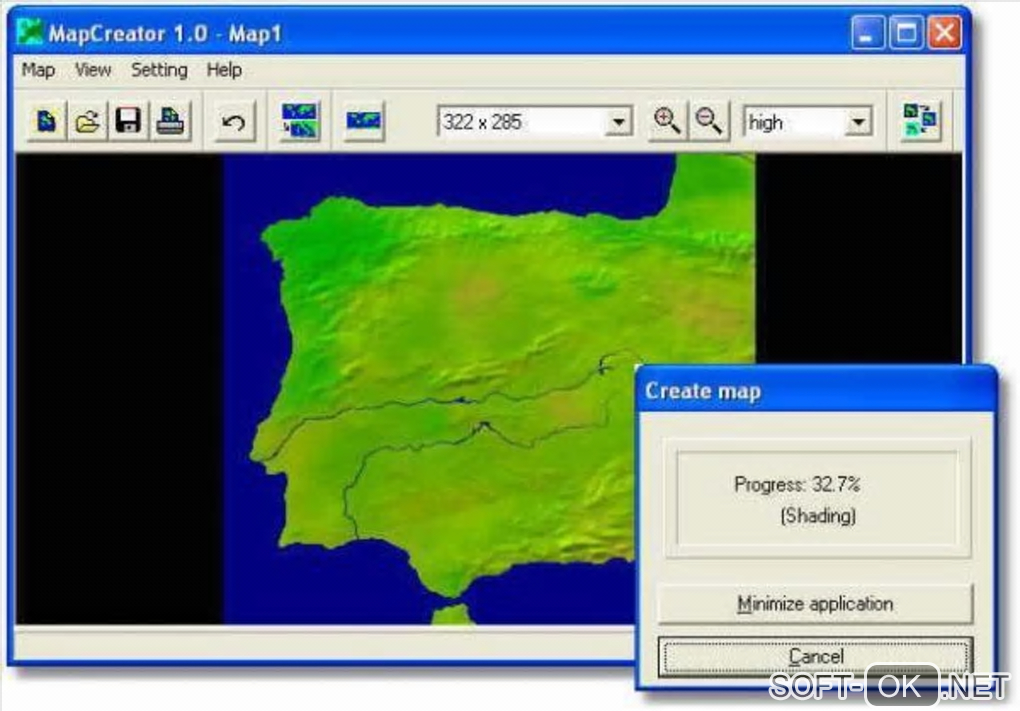Click the rightmost map tiles toolbar icon
This screenshot has height=711, width=1020.
click(x=920, y=120)
